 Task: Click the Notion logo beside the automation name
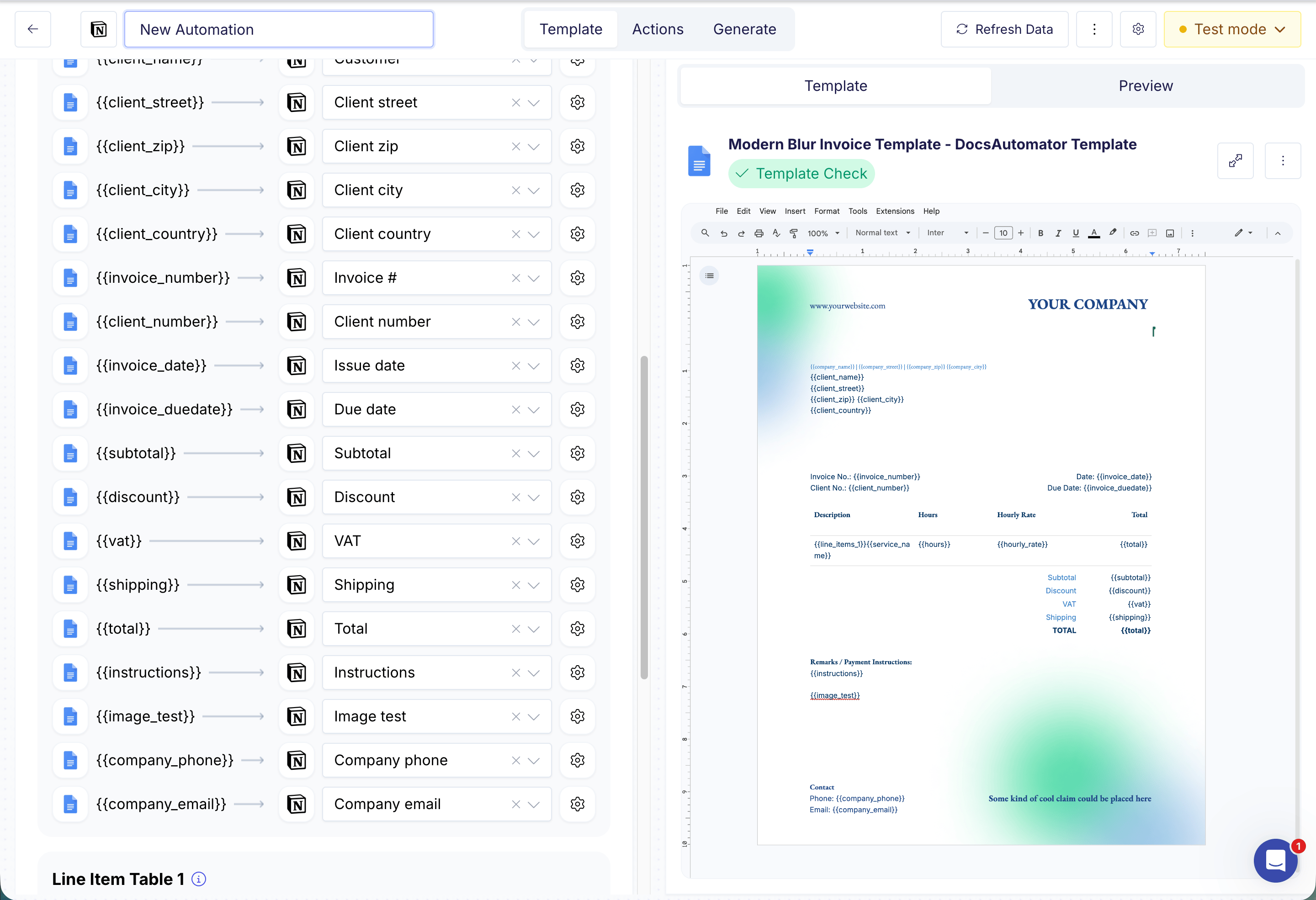coord(99,29)
